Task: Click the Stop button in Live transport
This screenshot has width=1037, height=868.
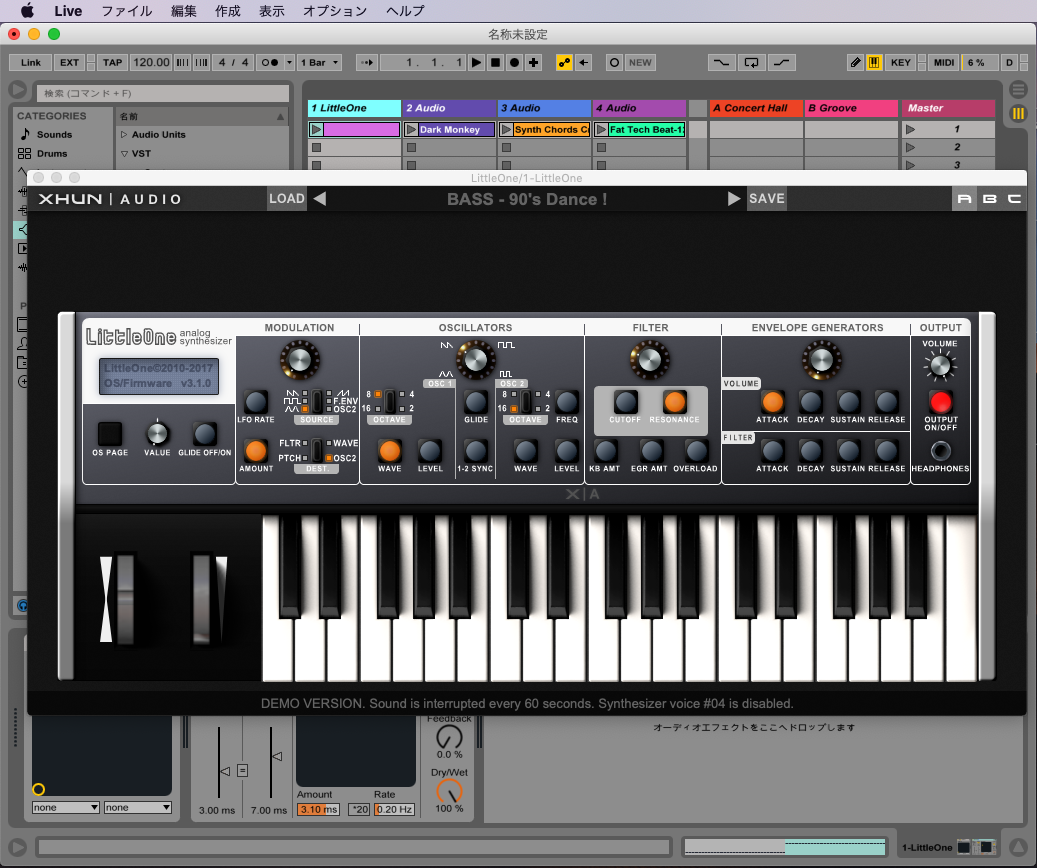Action: tap(495, 62)
